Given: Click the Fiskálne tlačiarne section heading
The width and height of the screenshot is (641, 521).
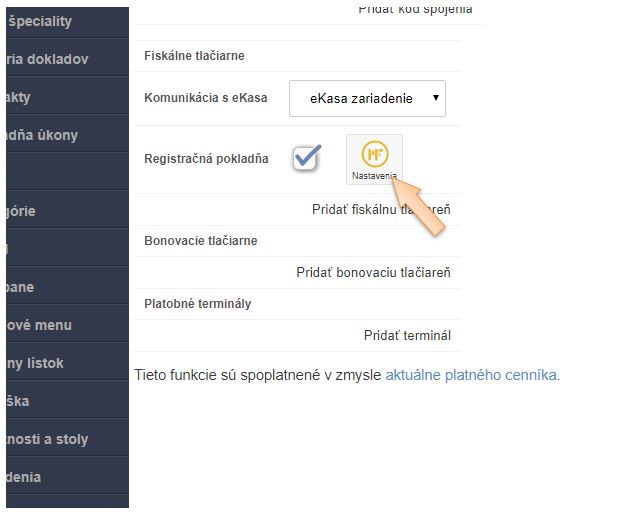Looking at the screenshot, I should (x=194, y=56).
